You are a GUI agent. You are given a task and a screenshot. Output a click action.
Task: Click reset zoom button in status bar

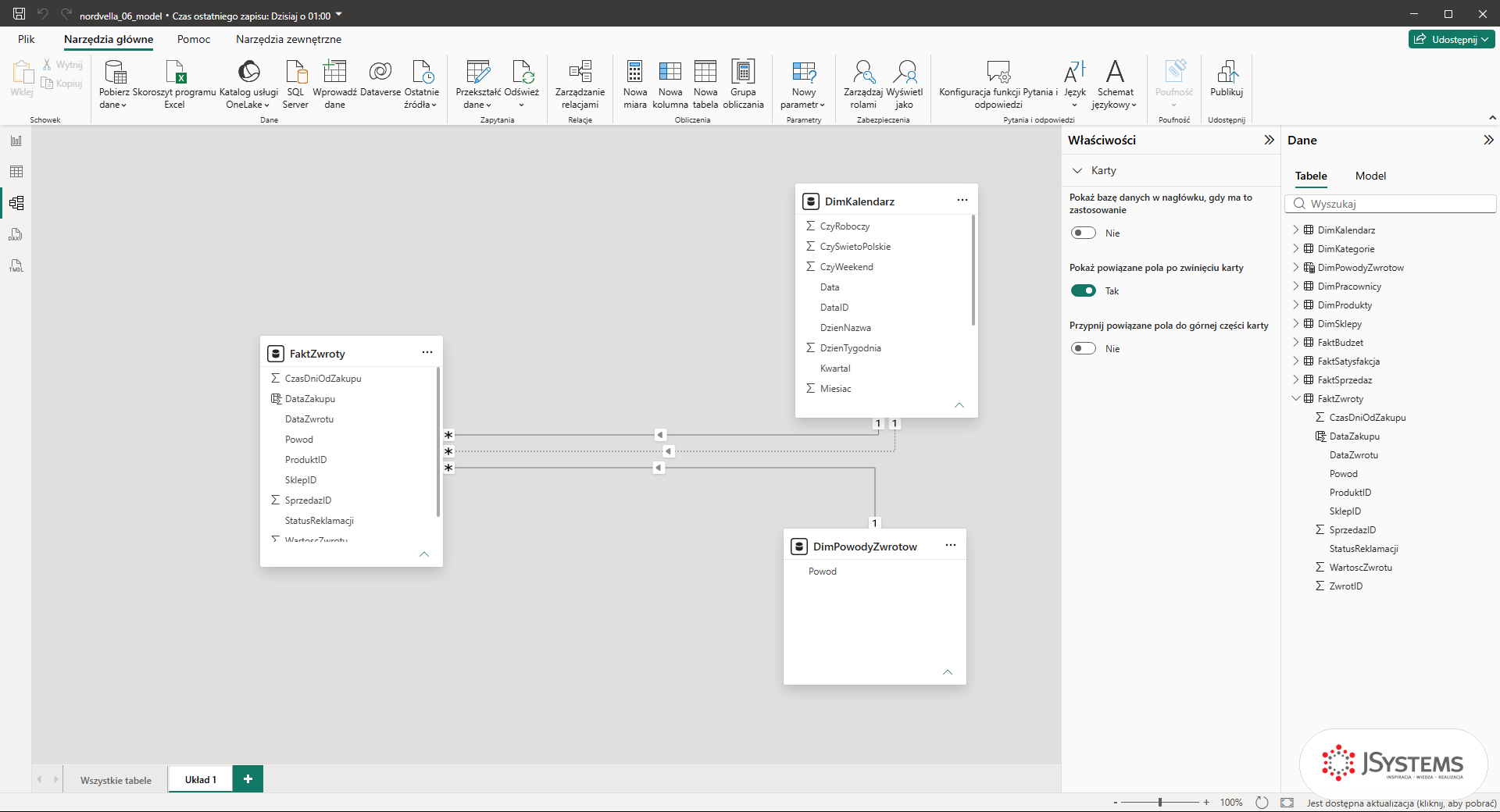click(x=1262, y=802)
